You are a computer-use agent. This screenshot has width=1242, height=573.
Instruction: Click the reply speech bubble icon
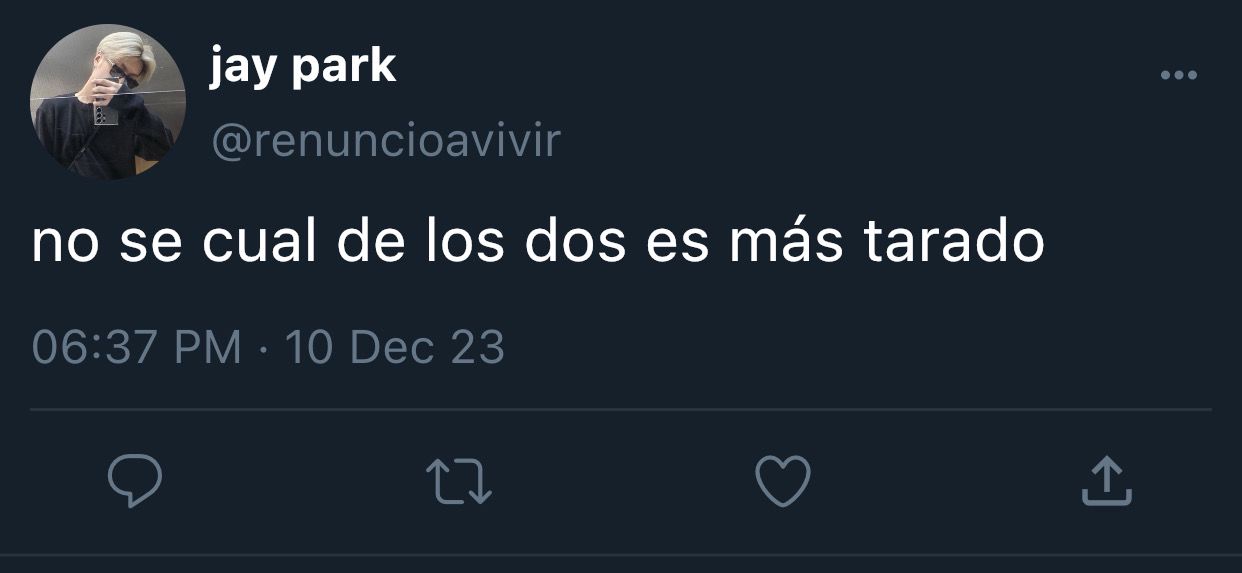pos(135,481)
